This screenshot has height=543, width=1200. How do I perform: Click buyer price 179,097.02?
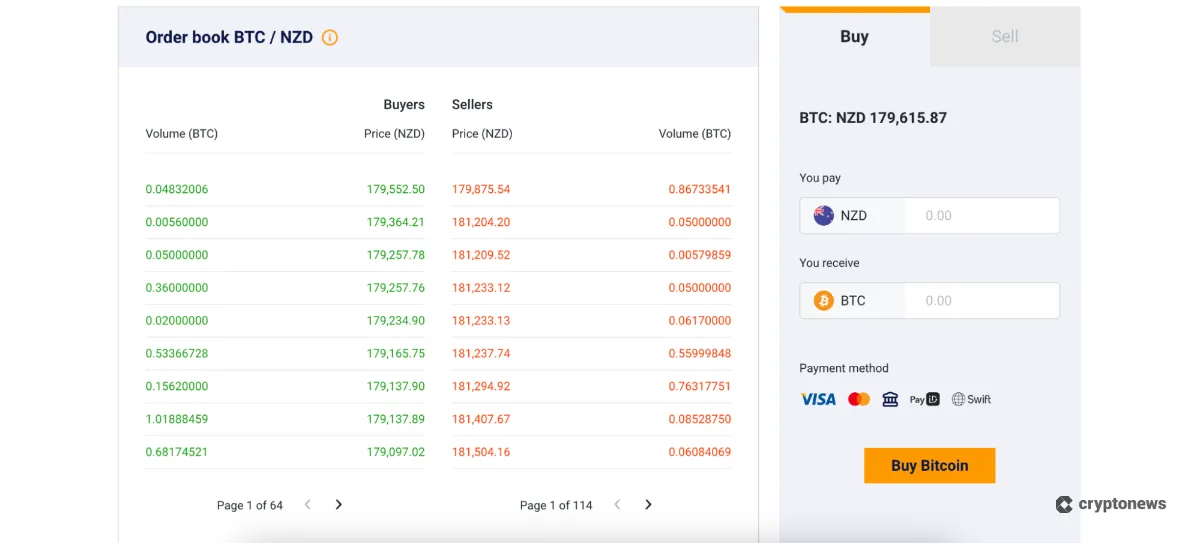pos(396,452)
